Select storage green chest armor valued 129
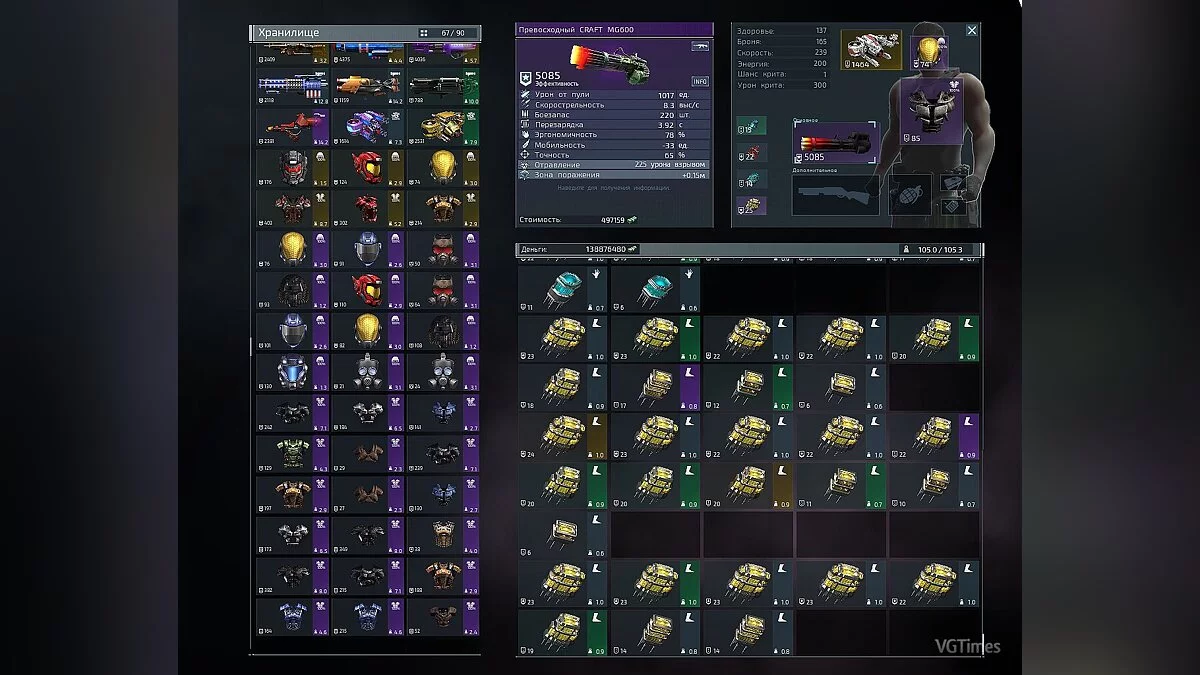The image size is (1200, 675). tap(292, 454)
